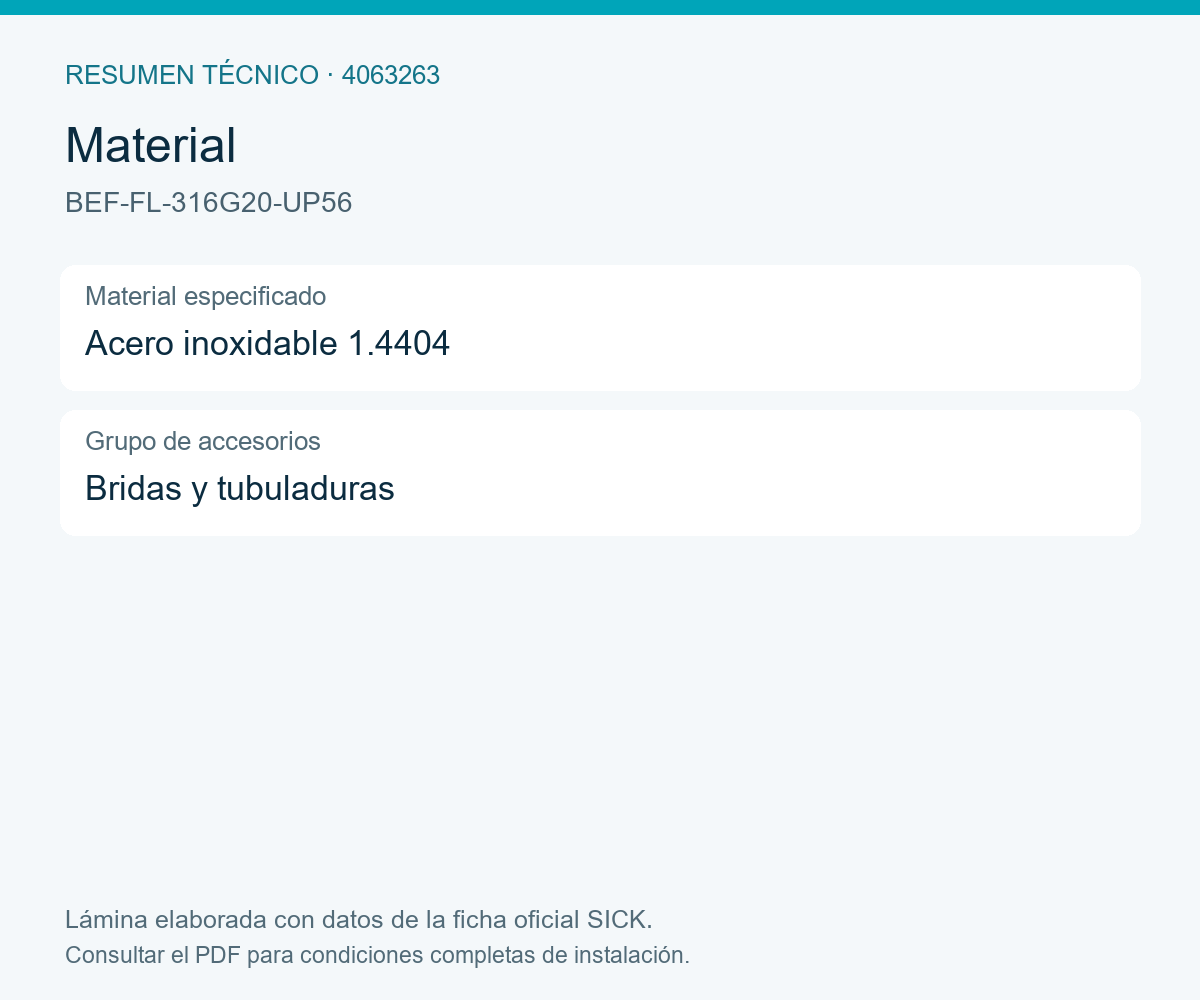Click the 'Grupo de accesorios' label

point(202,441)
